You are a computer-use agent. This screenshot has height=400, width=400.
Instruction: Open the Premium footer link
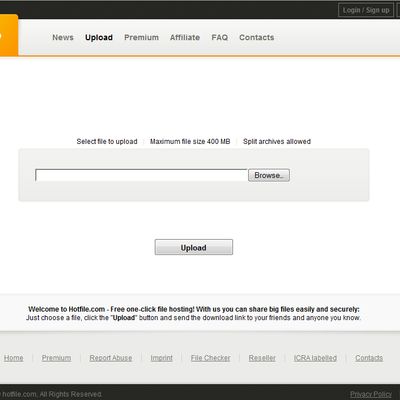[x=56, y=358]
